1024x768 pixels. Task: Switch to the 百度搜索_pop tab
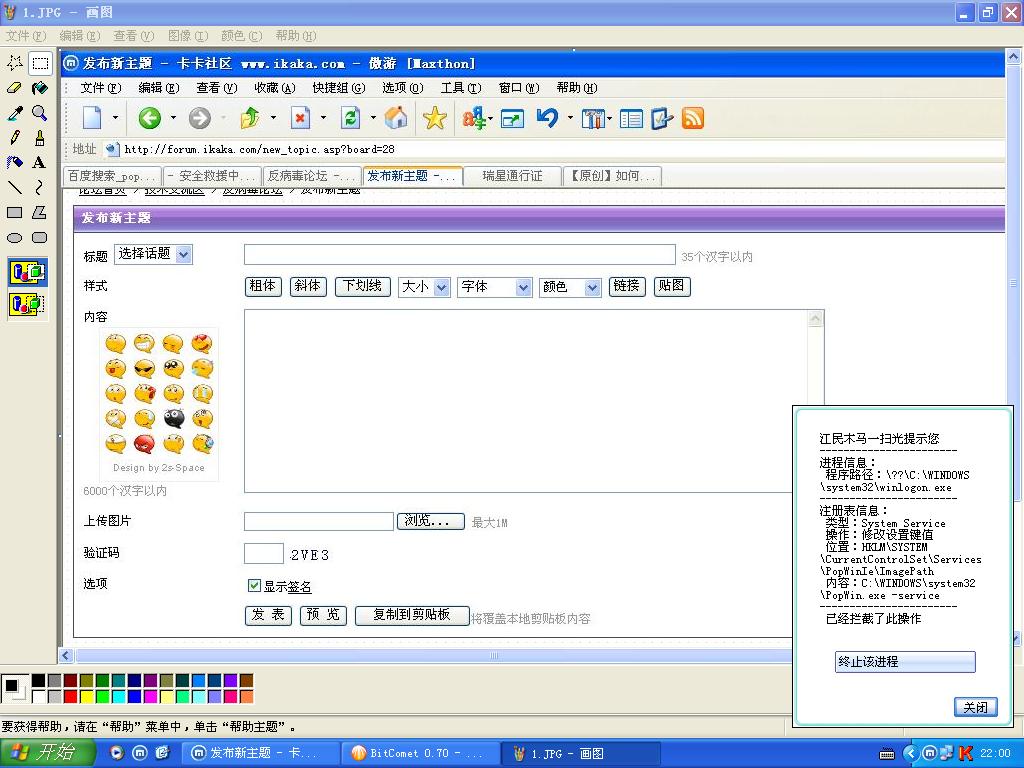coord(112,176)
